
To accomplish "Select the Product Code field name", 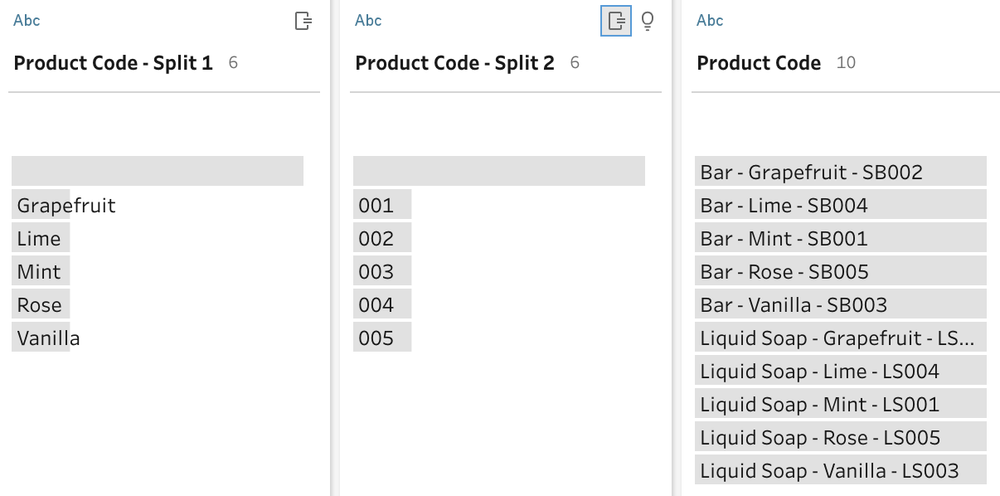I will (758, 63).
